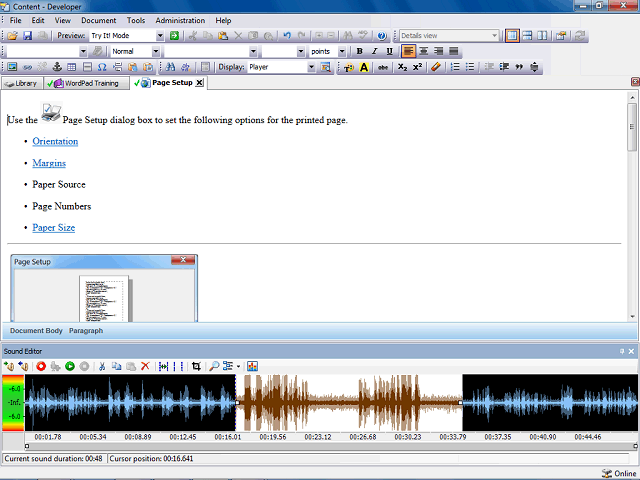Insert a numbered list
This screenshot has width=640, height=480.
click(x=455, y=67)
